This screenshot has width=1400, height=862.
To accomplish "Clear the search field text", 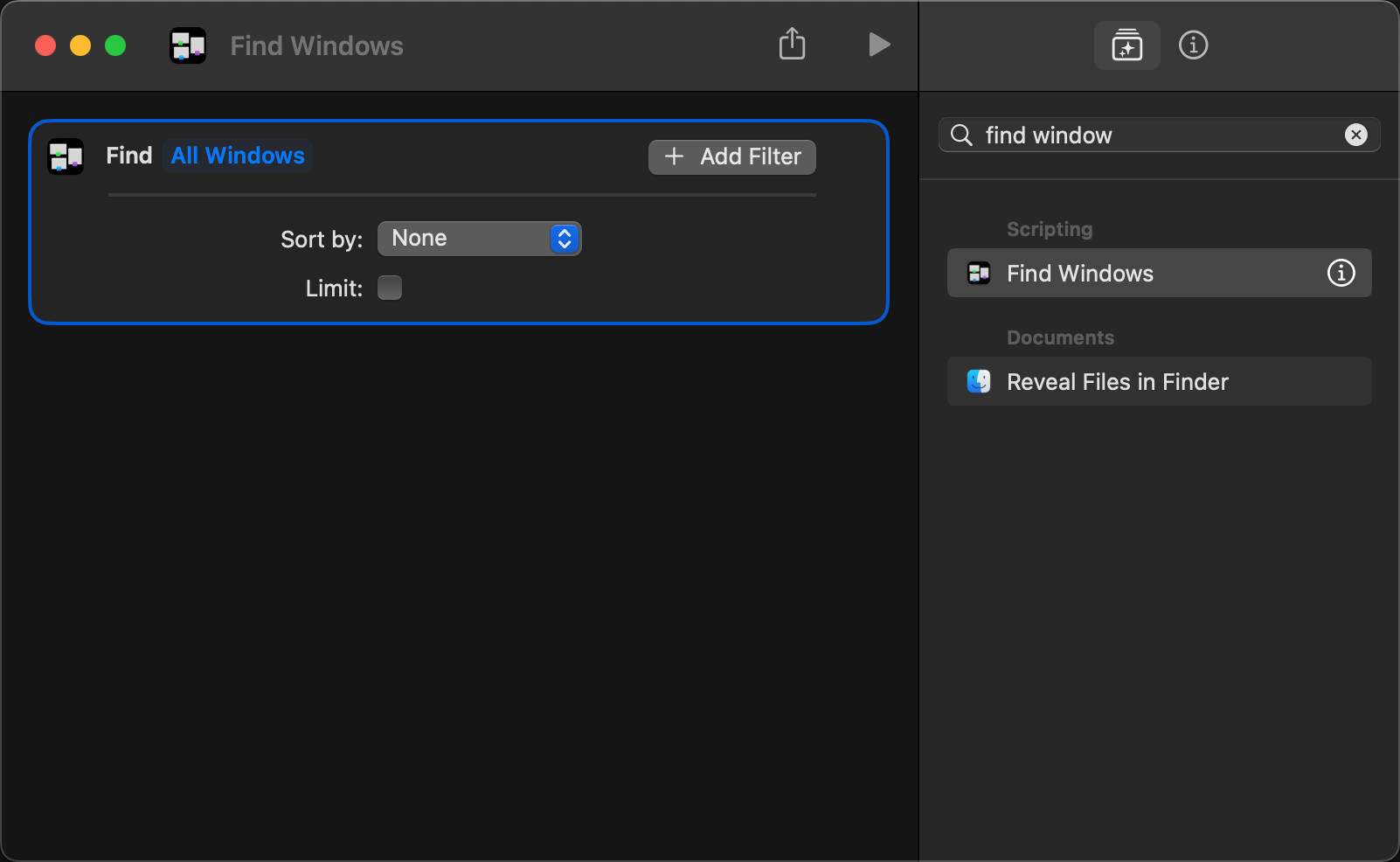I will point(1355,135).
